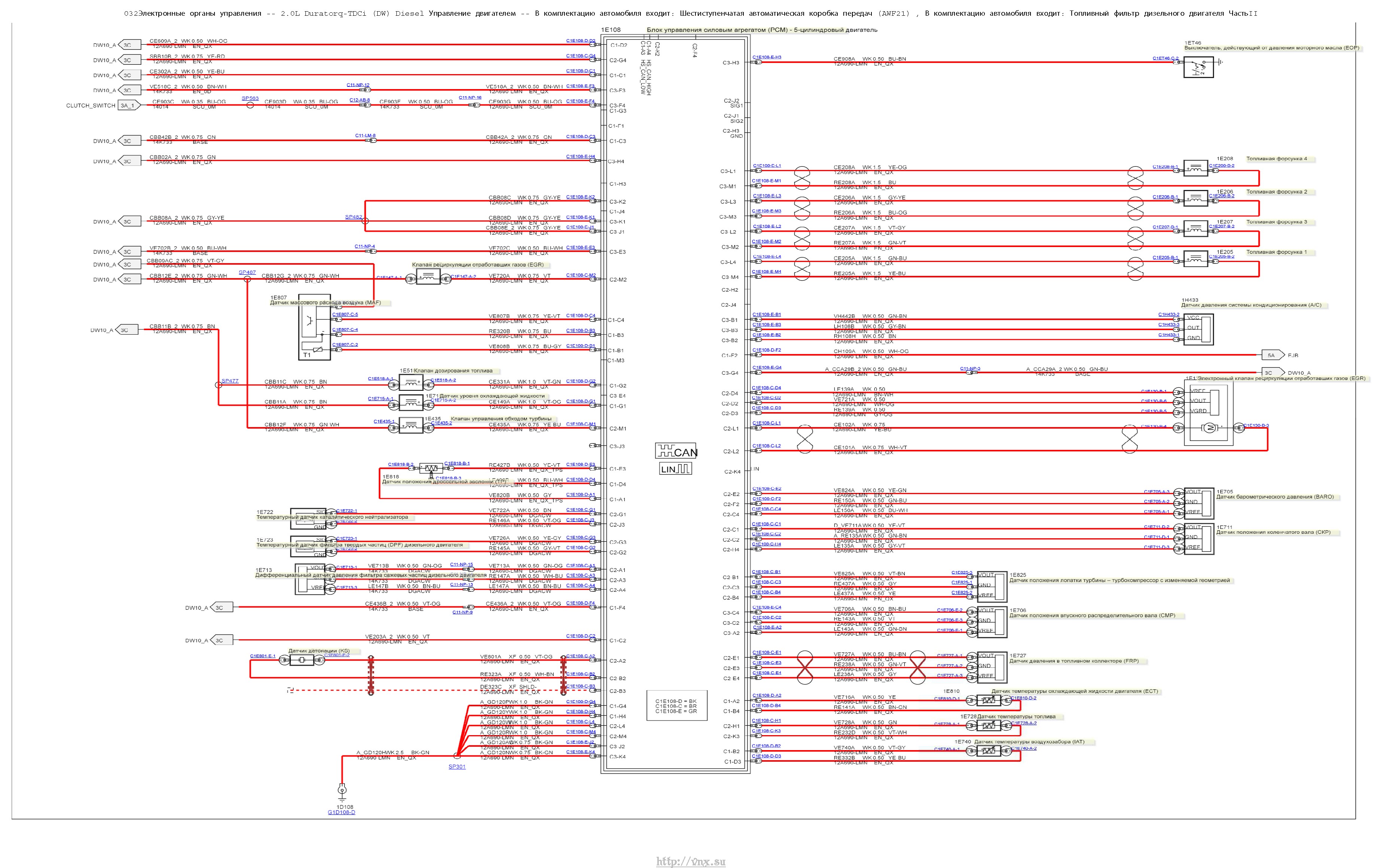Open connector link C1E807-C-5
1382x868 pixels.
(x=345, y=314)
